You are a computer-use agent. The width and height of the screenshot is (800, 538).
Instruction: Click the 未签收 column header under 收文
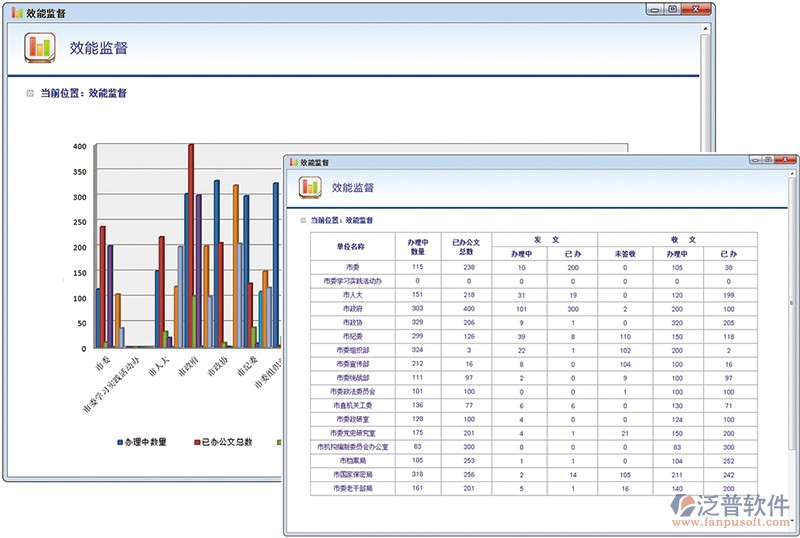click(x=624, y=253)
